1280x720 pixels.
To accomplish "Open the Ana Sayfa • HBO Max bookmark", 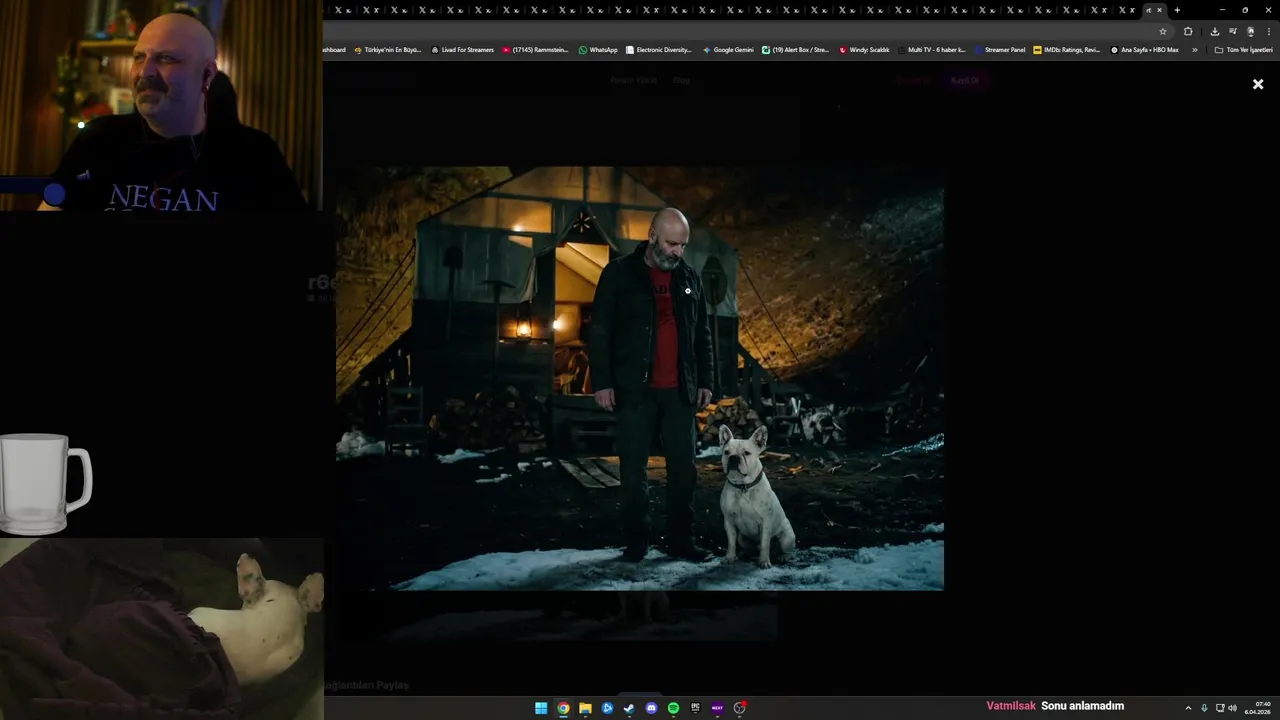I will 1144,49.
